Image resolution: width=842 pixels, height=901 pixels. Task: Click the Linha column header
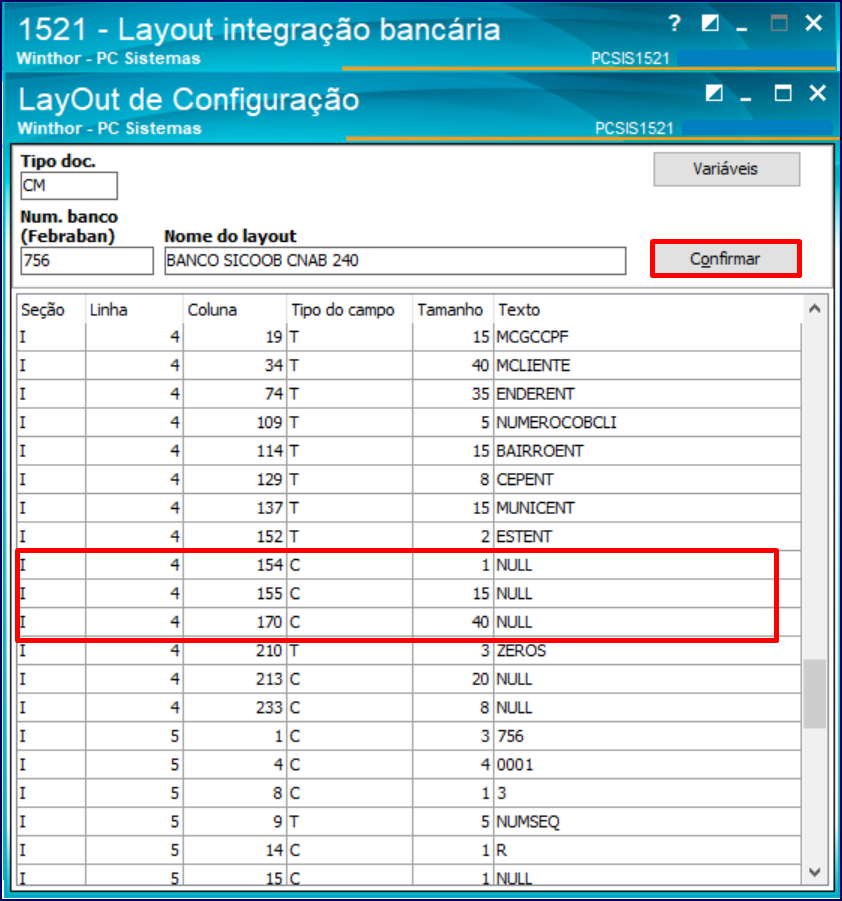click(134, 310)
